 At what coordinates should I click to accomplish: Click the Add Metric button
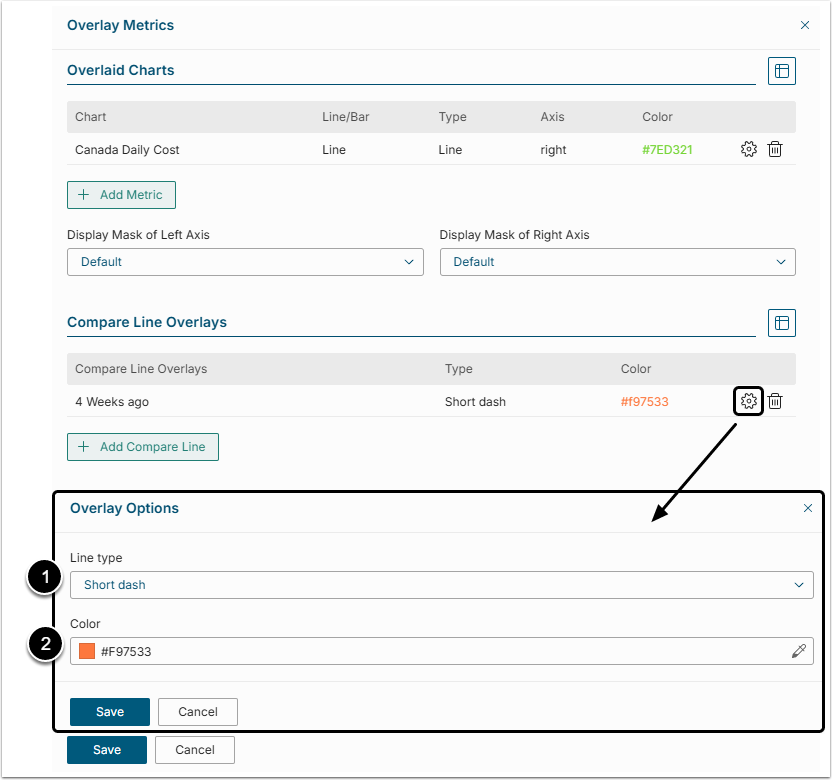121,195
